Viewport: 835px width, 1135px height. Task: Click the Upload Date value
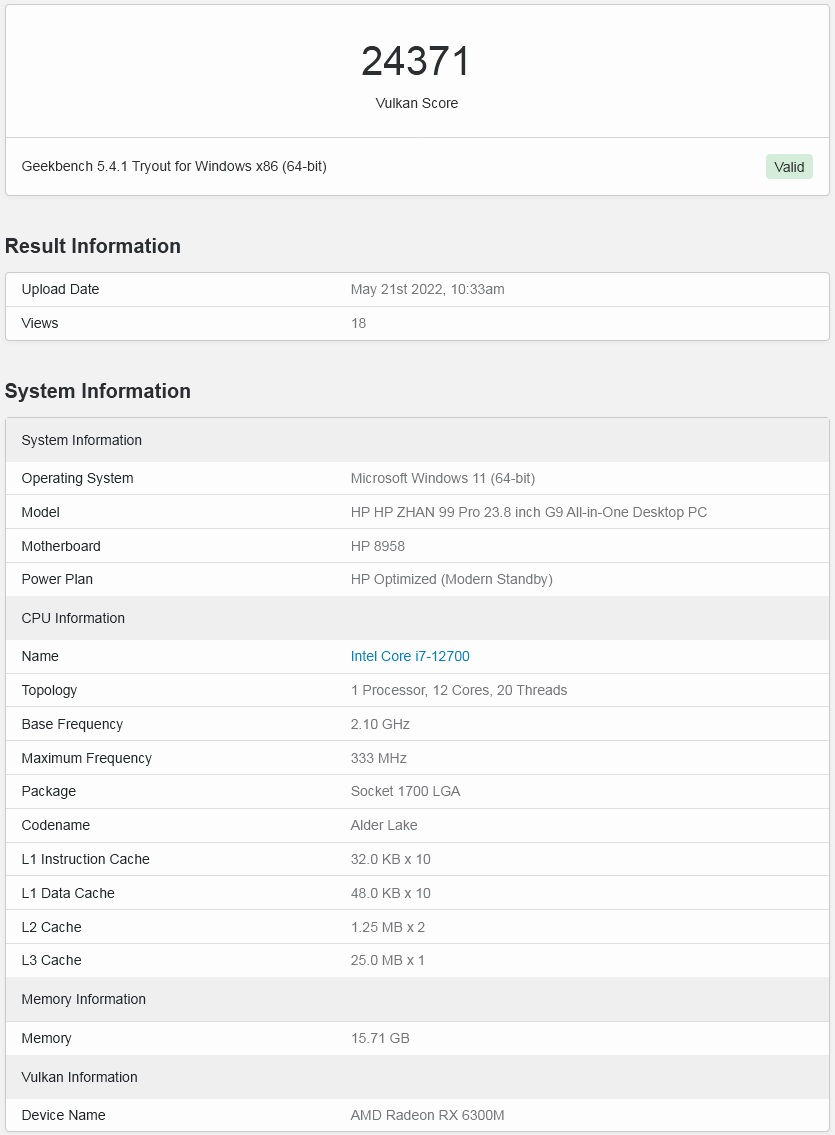pos(427,290)
